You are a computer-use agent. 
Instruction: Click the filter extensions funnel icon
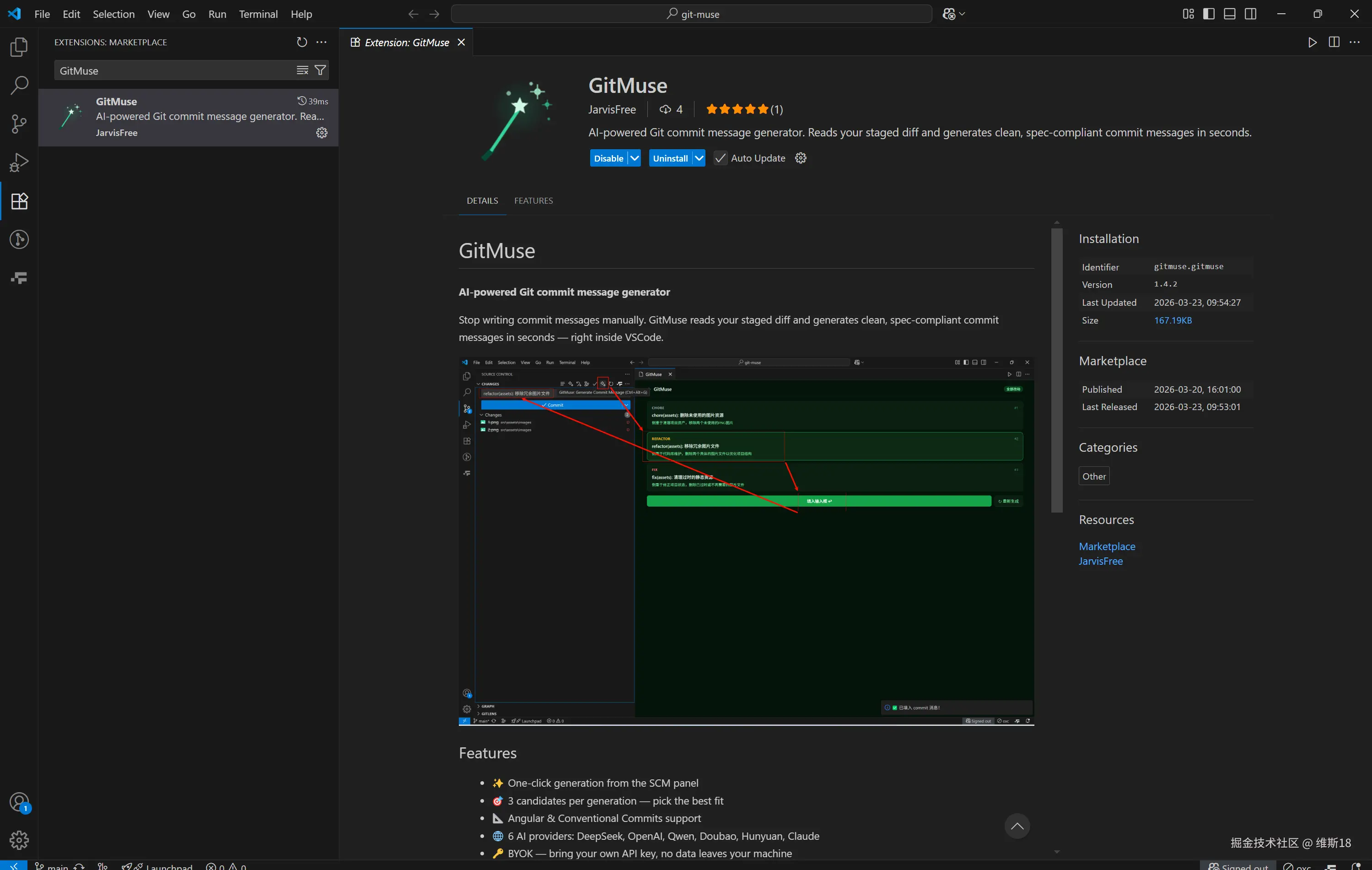[x=320, y=70]
